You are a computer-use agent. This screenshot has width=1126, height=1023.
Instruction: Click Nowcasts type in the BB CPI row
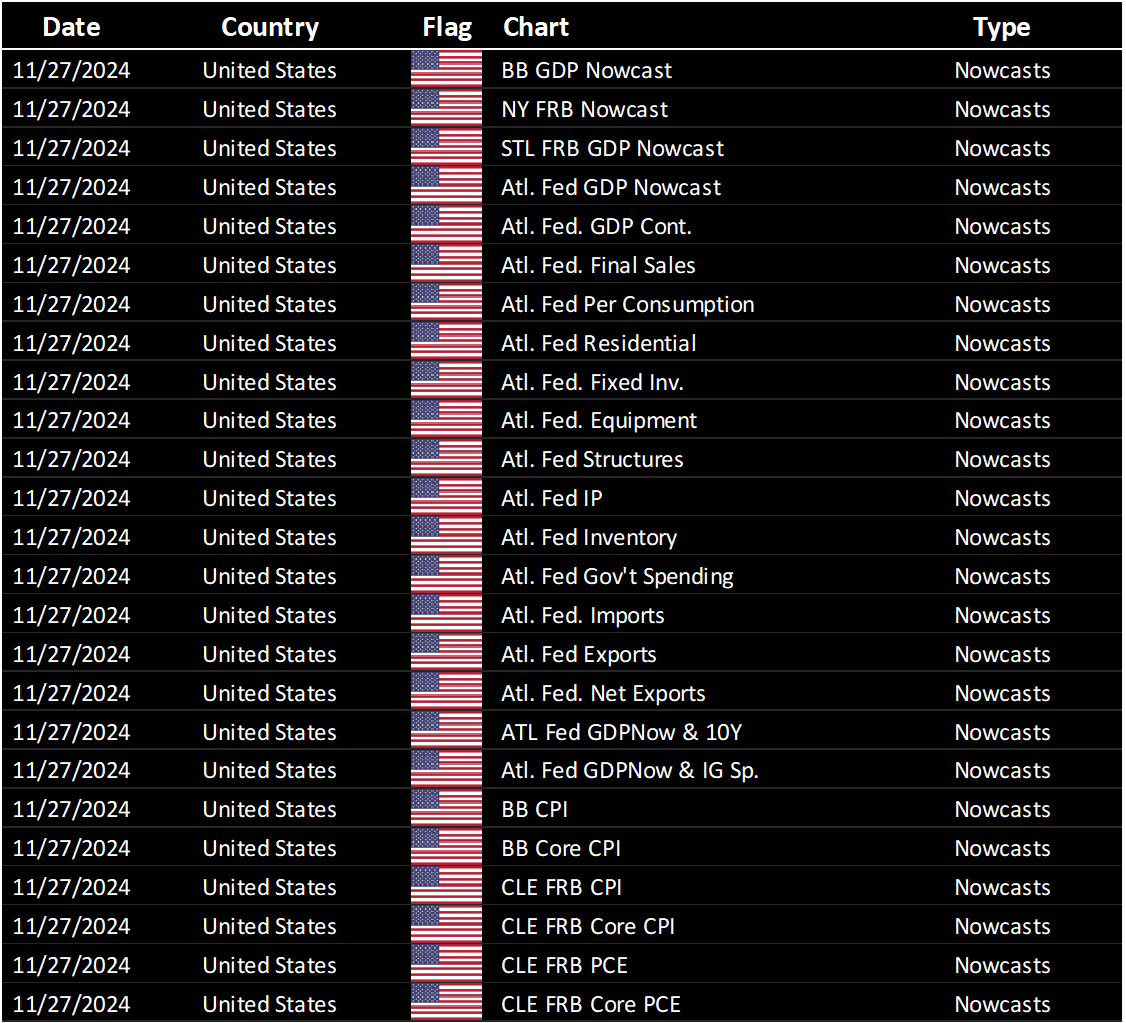click(x=1002, y=809)
